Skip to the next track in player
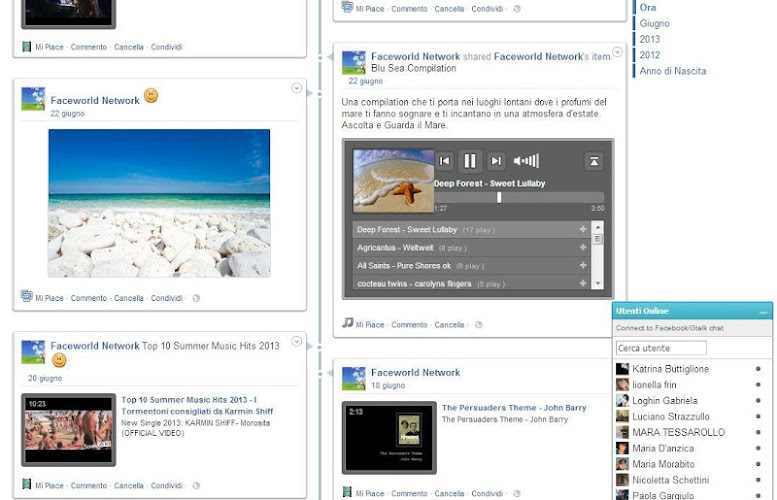The image size is (777, 500). pyautogui.click(x=496, y=161)
